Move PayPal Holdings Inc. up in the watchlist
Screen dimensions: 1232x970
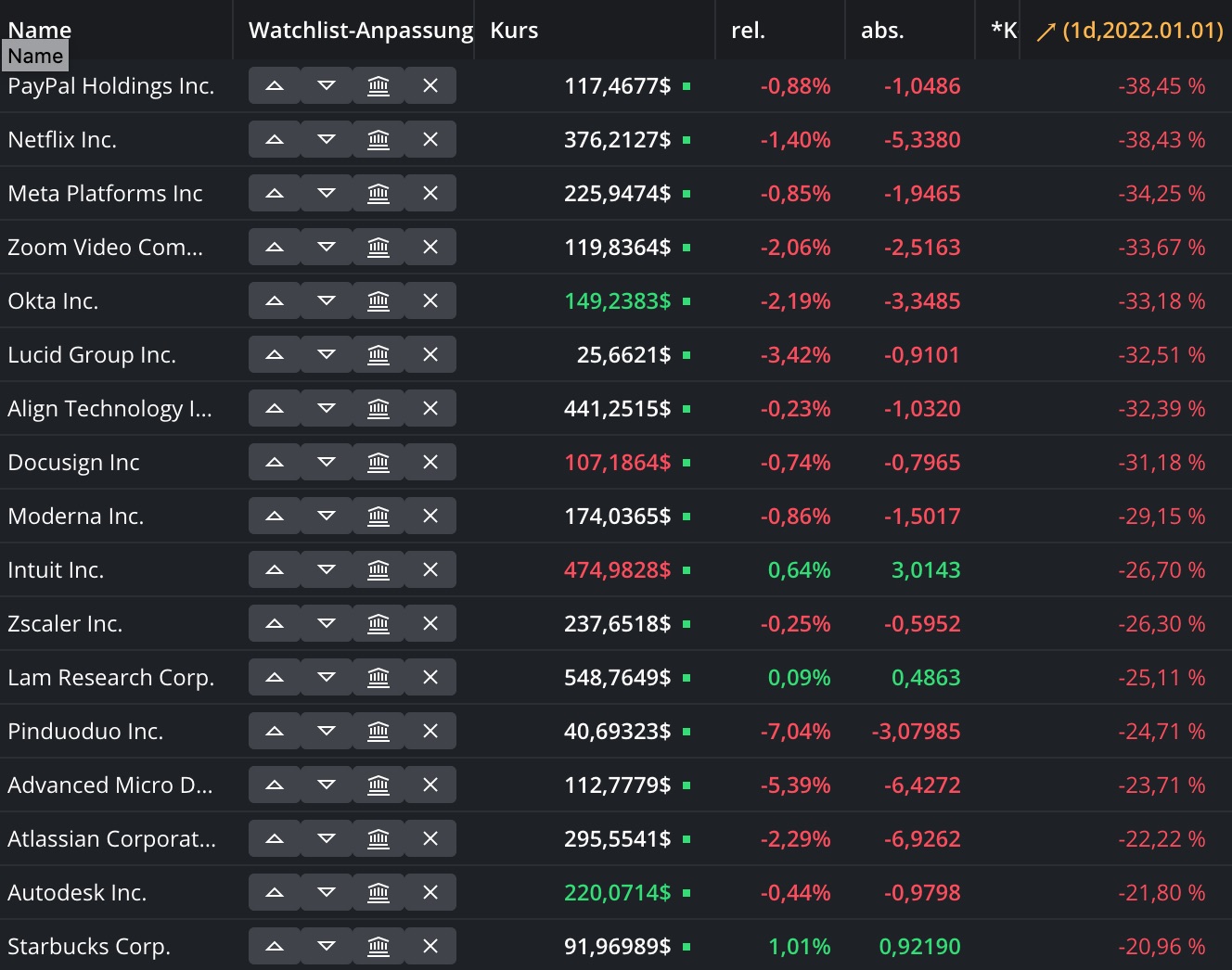pos(275,85)
